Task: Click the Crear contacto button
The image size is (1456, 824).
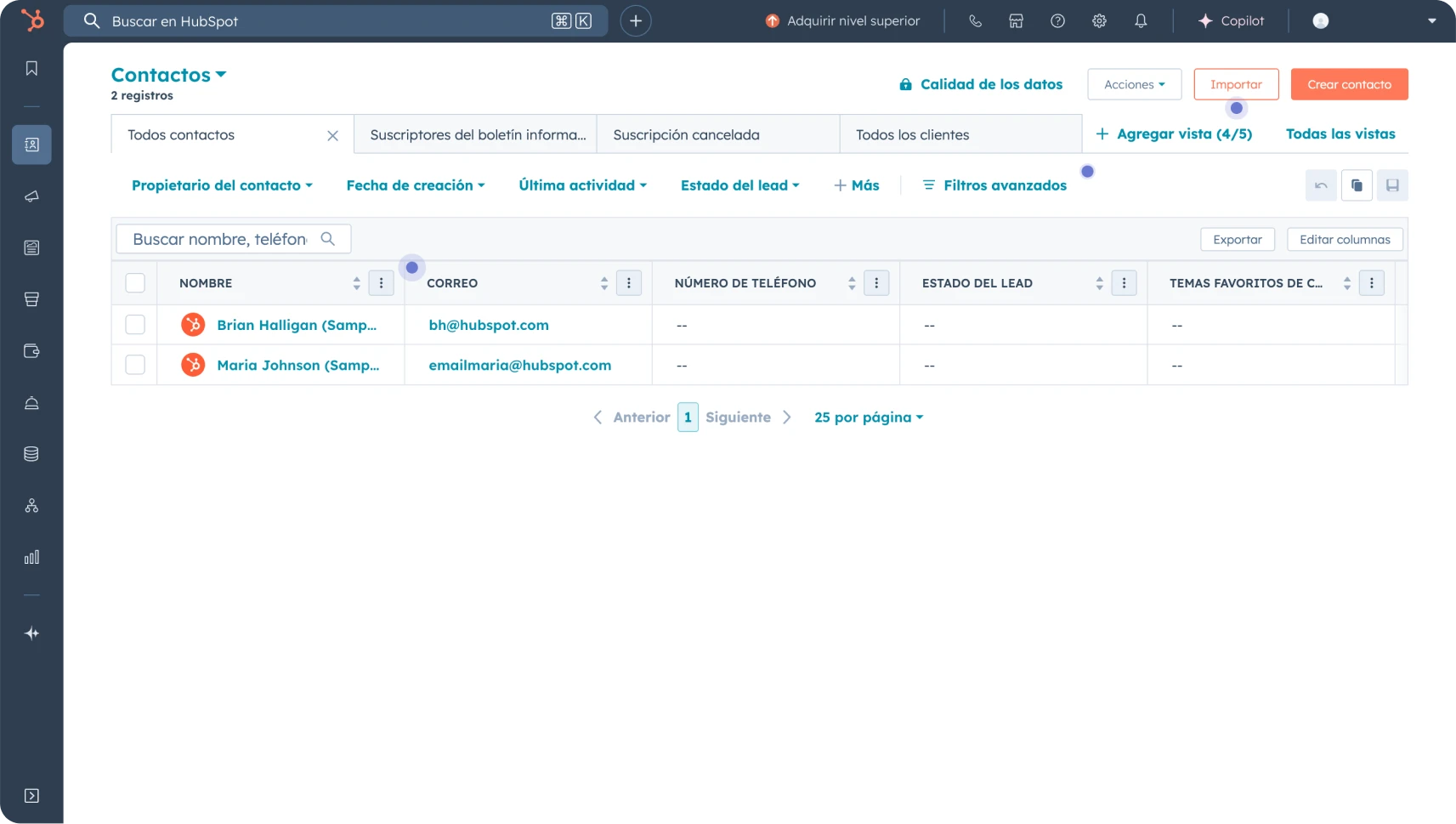Action: point(1349,84)
